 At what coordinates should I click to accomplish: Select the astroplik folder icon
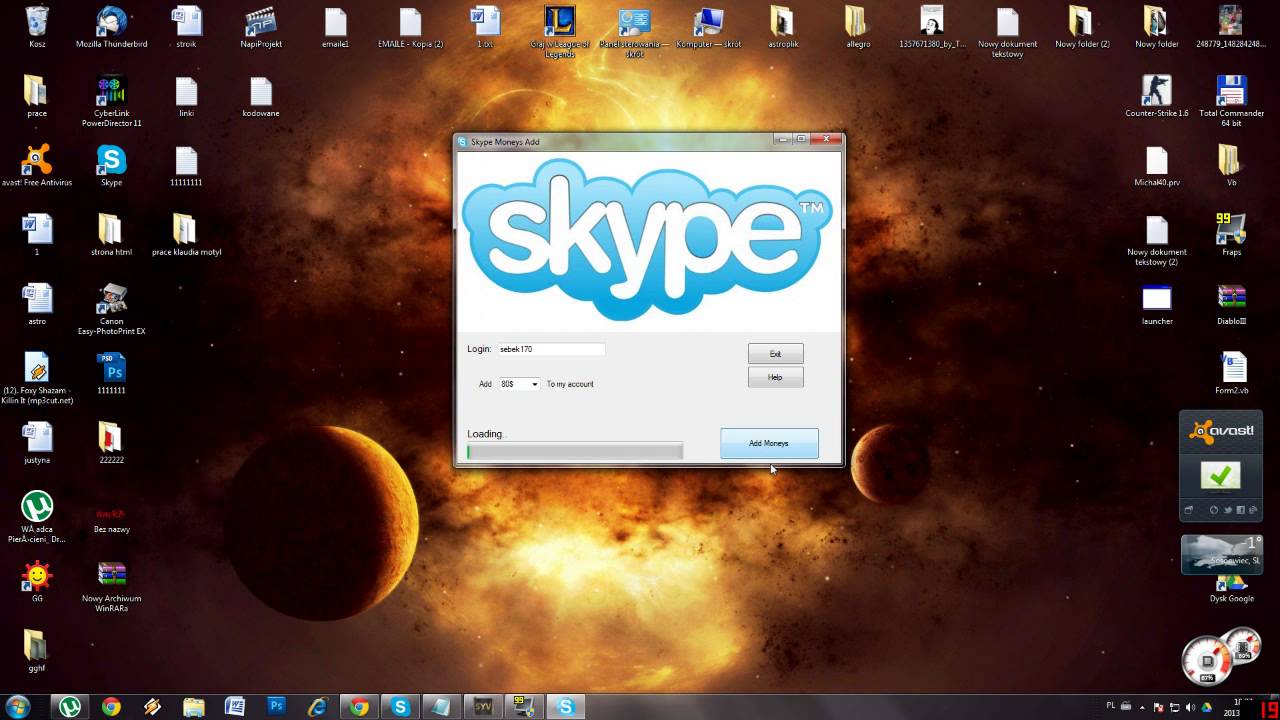click(782, 27)
